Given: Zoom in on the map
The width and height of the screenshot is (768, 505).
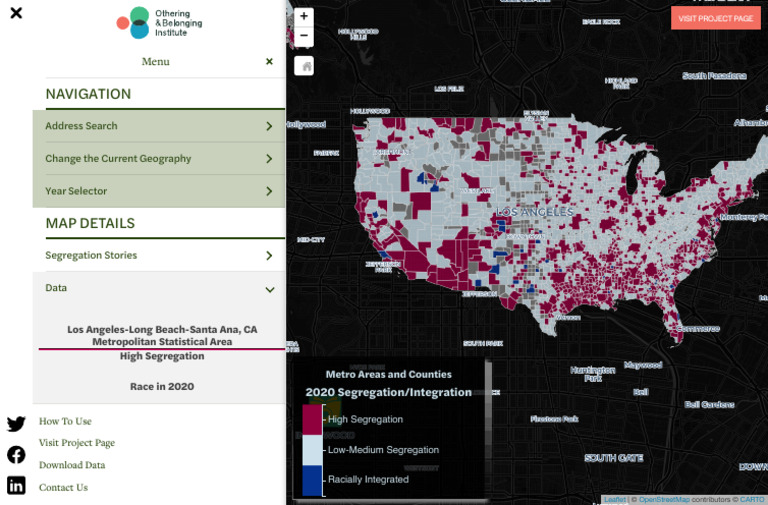Looking at the screenshot, I should click(x=304, y=16).
